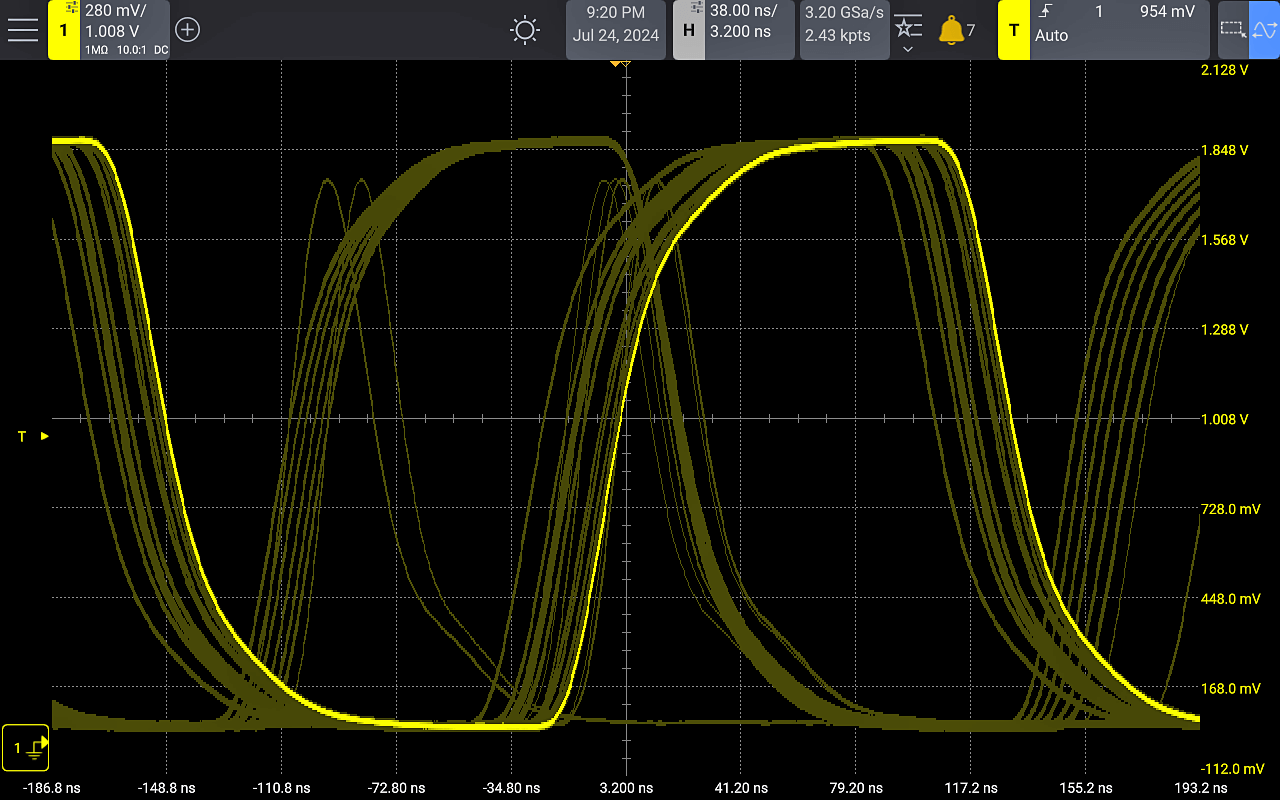Adjust display brightness via the sun icon

525,30
